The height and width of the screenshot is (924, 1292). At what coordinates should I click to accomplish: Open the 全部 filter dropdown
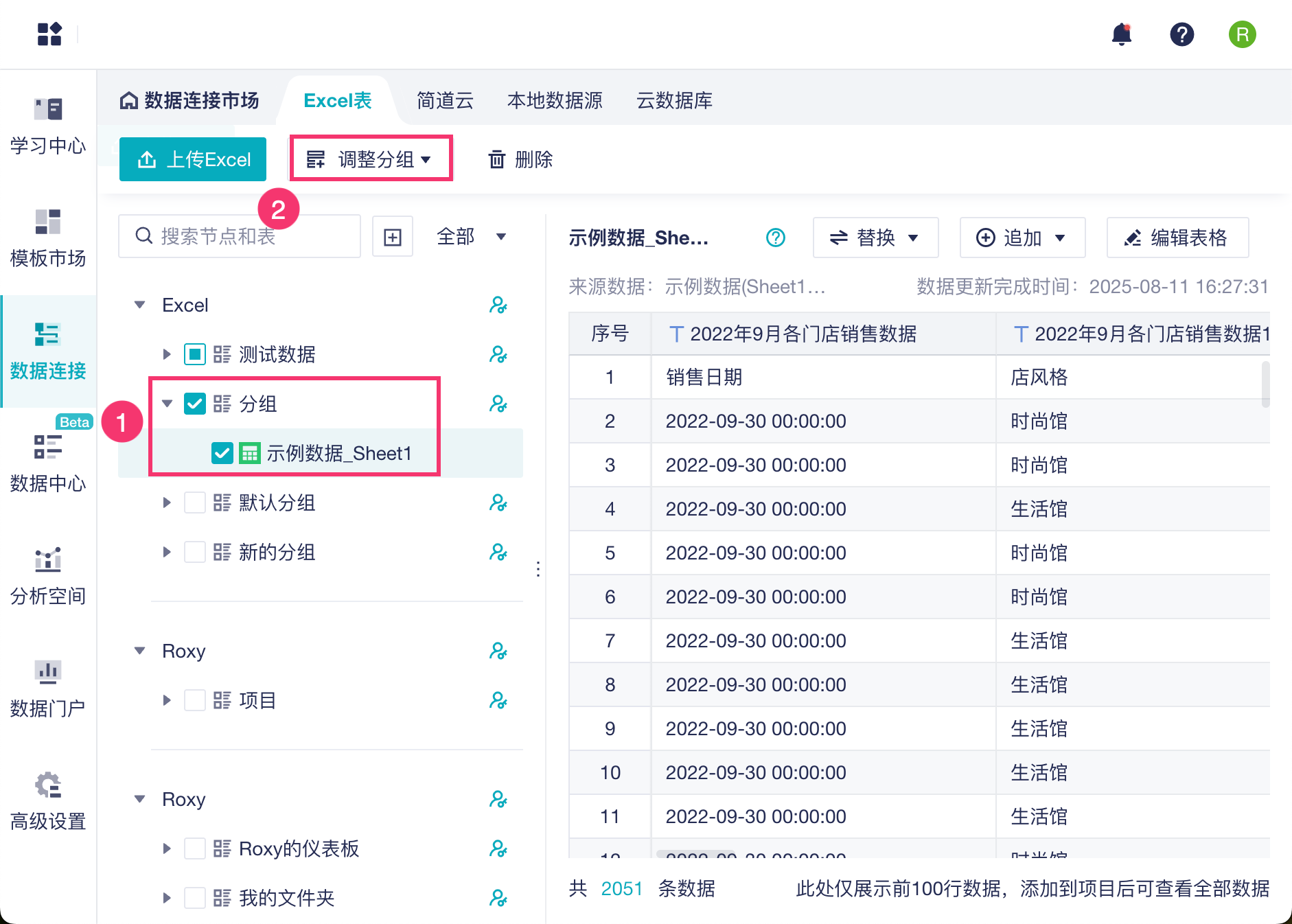pyautogui.click(x=471, y=237)
